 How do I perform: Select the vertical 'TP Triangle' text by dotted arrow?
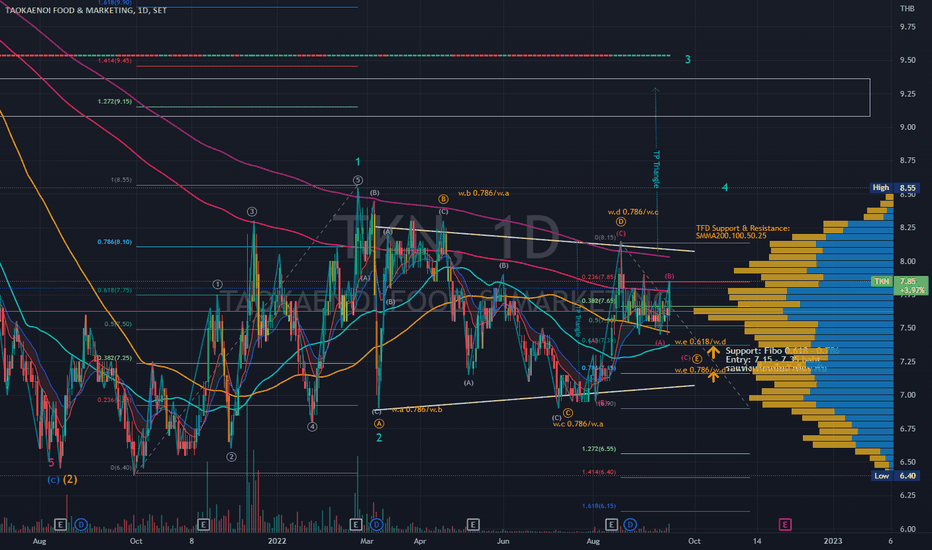coord(656,169)
